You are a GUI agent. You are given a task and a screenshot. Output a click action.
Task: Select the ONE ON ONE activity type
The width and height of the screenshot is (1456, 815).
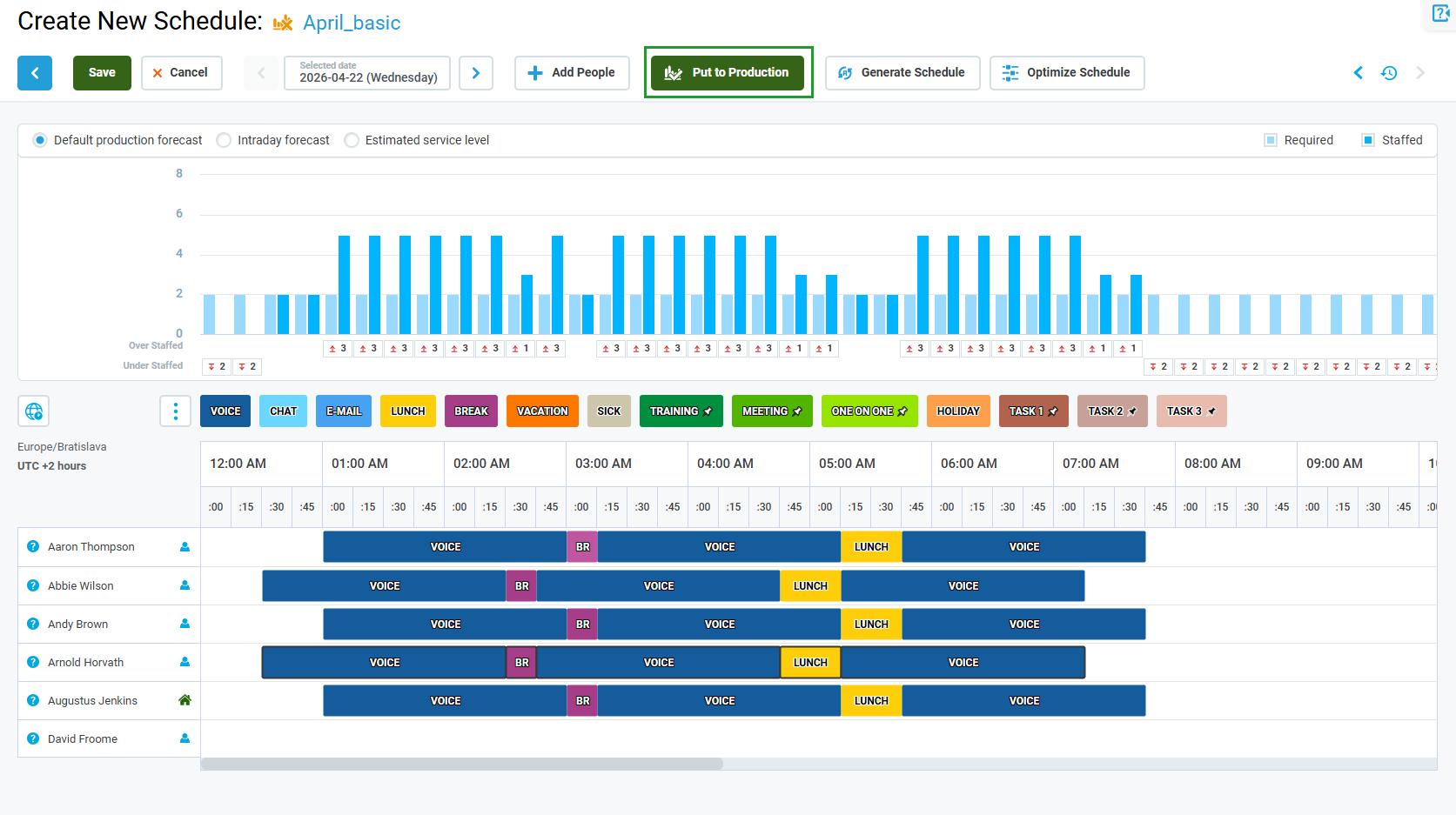869,411
